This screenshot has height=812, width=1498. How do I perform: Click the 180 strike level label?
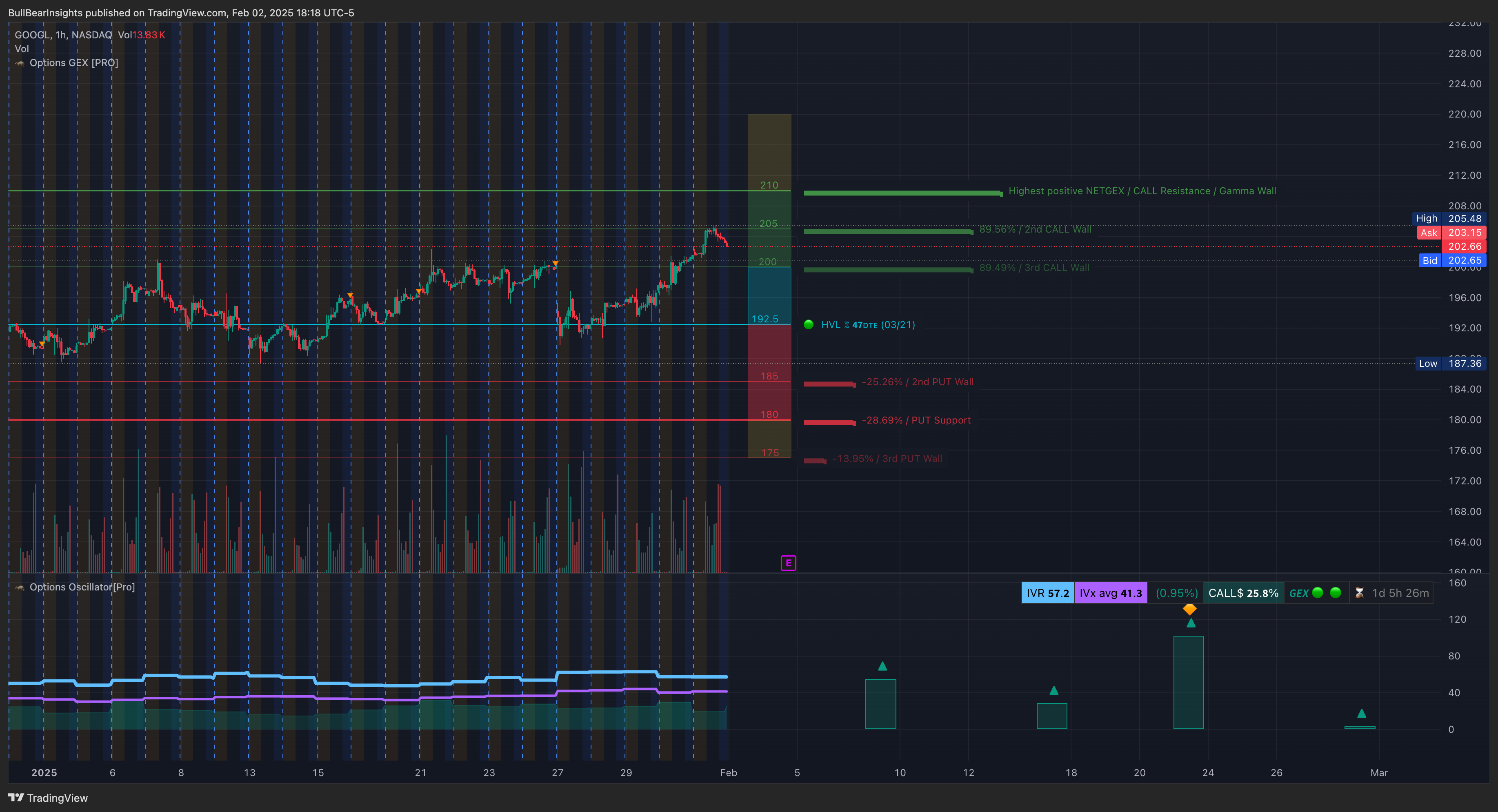click(x=769, y=415)
